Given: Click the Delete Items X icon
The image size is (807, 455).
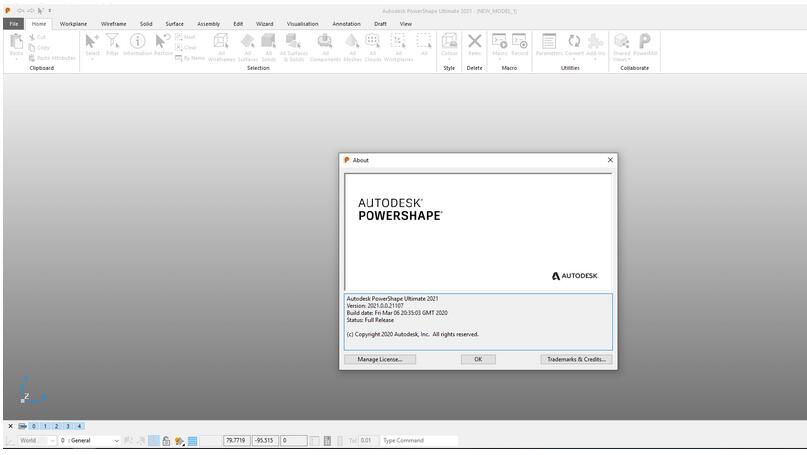Looking at the screenshot, I should (475, 41).
